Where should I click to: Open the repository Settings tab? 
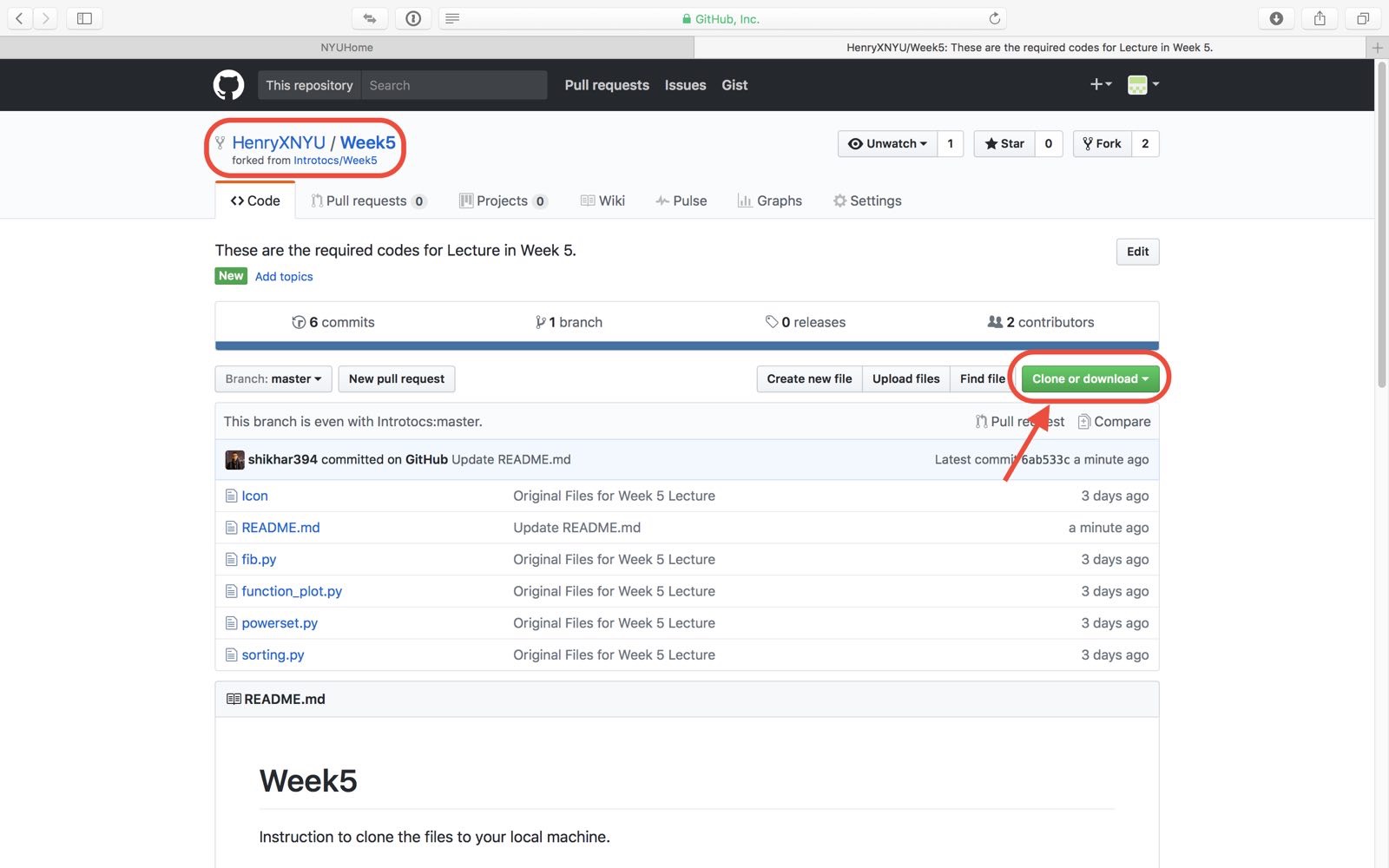coord(867,201)
